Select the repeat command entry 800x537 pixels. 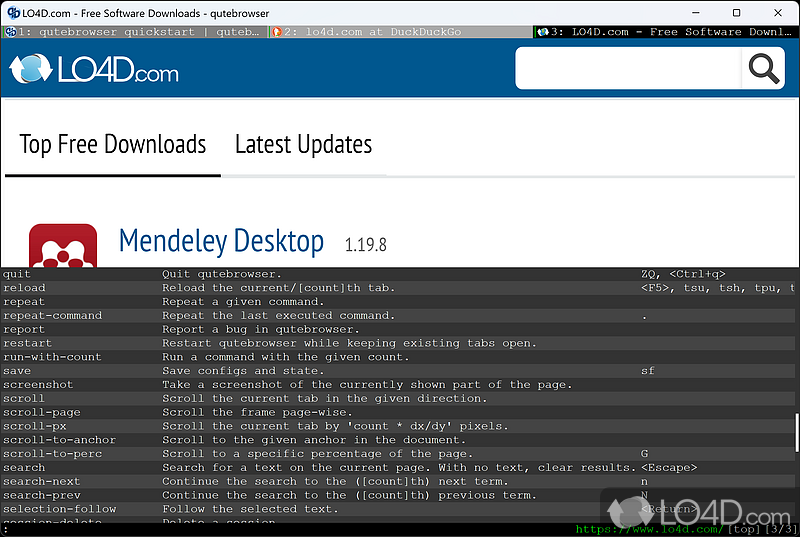tap(398, 302)
